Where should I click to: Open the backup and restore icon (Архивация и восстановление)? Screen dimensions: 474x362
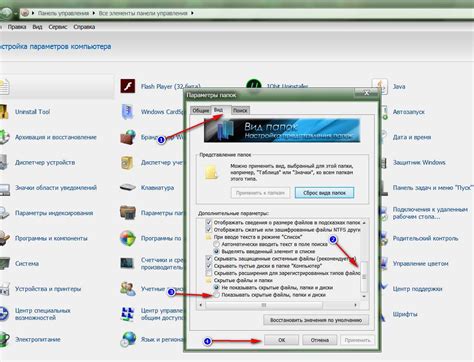(x=4, y=137)
